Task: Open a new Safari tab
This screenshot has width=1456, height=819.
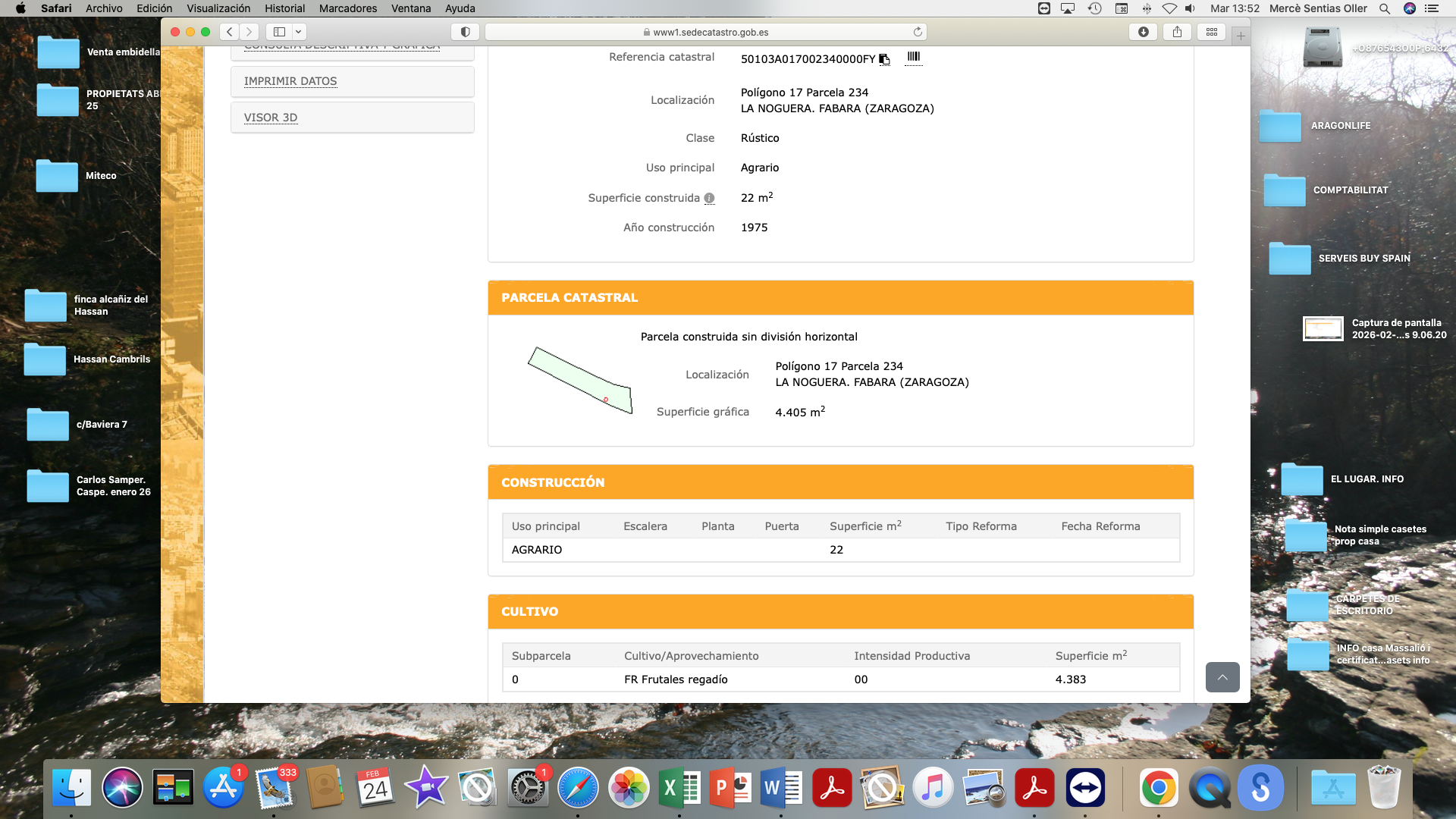Action: (1241, 36)
